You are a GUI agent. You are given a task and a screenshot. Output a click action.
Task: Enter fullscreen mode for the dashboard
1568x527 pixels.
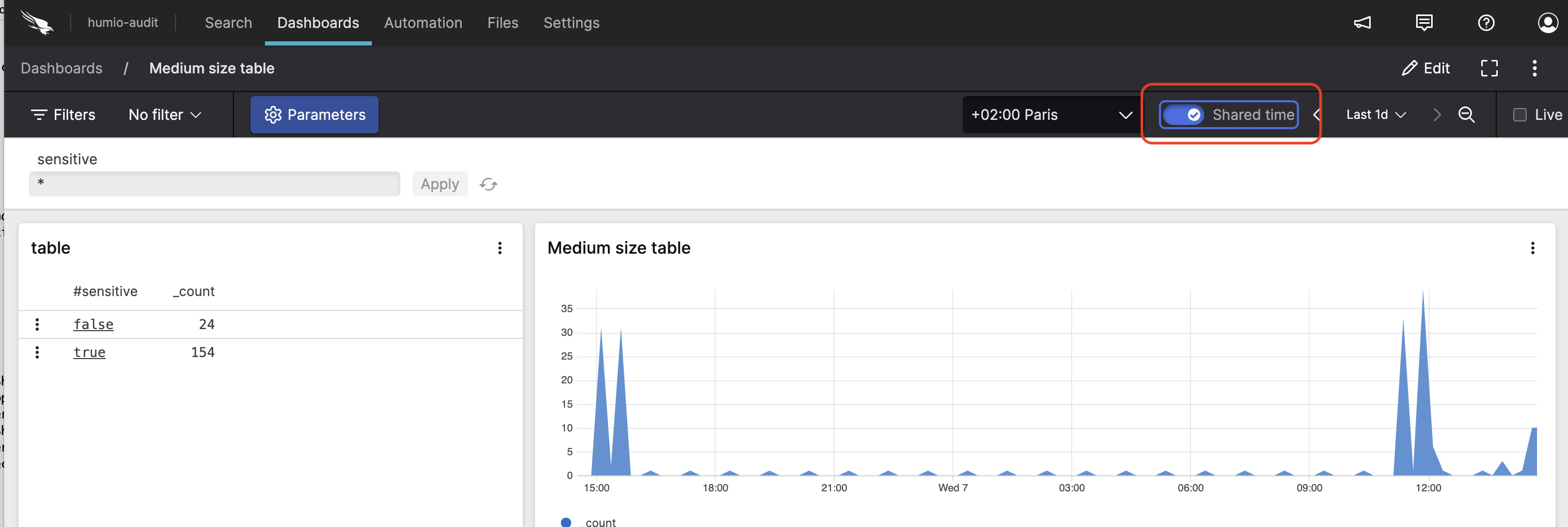1489,68
